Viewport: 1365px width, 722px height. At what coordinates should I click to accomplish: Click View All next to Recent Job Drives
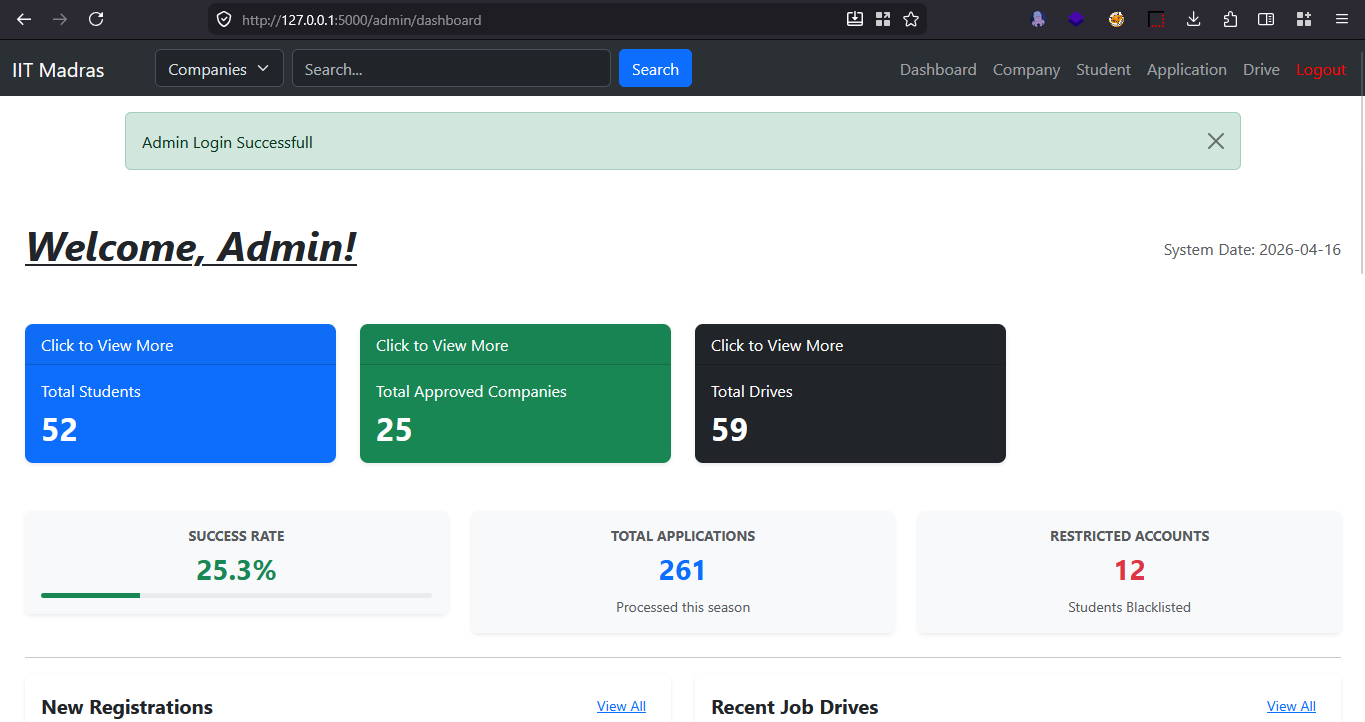click(1291, 706)
